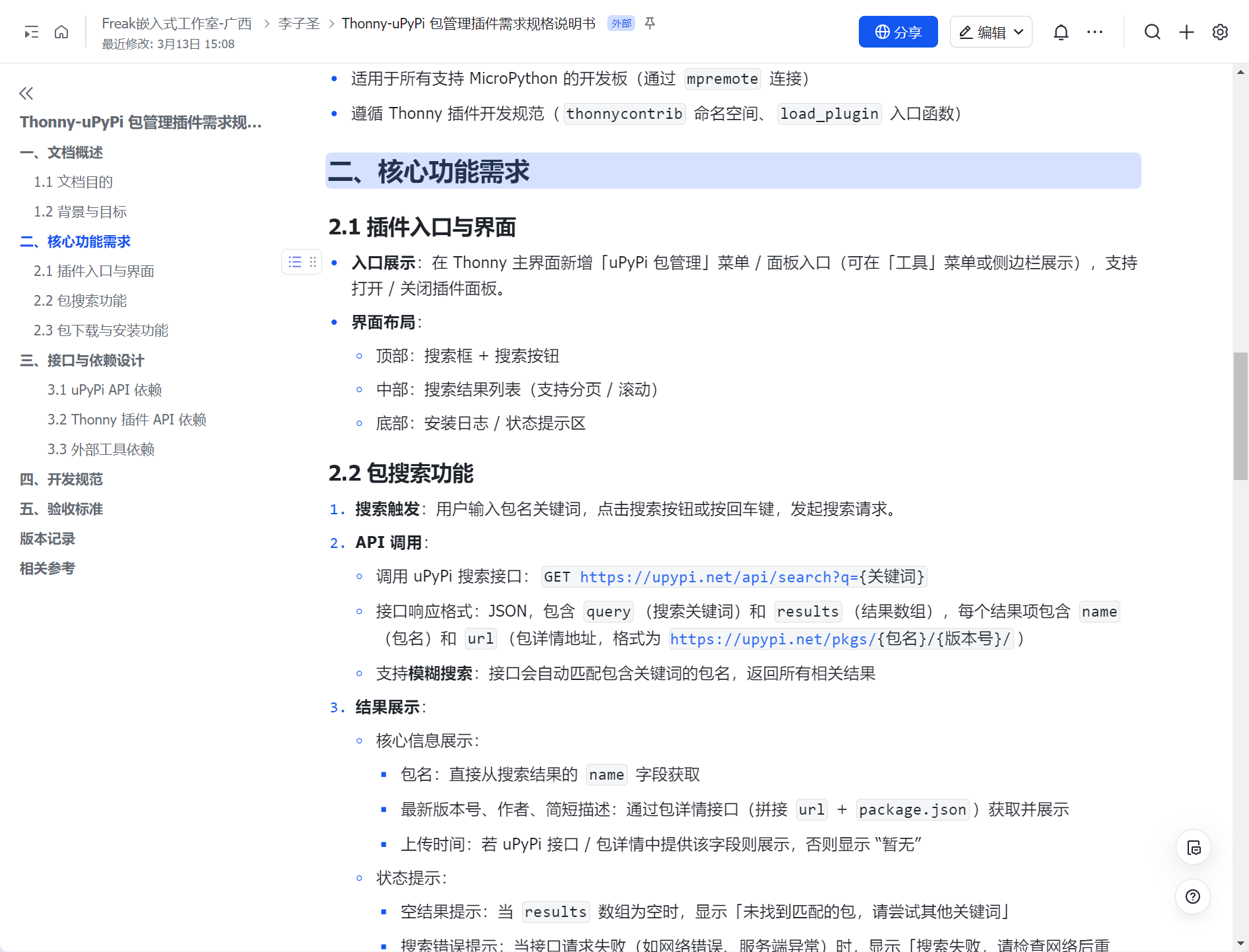Click the block list-type icon beside 入口展示
1249x952 pixels.
[294, 262]
